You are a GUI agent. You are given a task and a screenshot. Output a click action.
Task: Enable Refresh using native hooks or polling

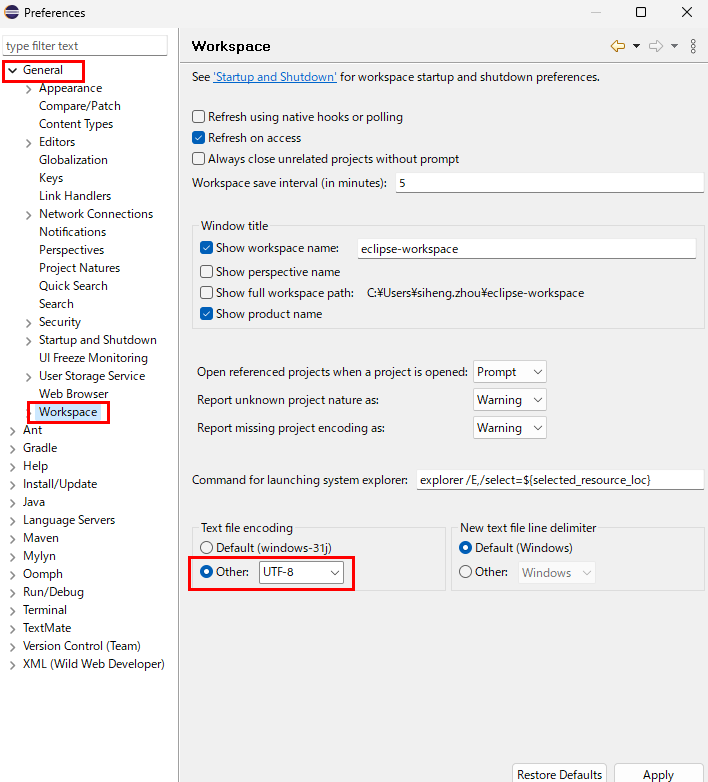coord(198,117)
